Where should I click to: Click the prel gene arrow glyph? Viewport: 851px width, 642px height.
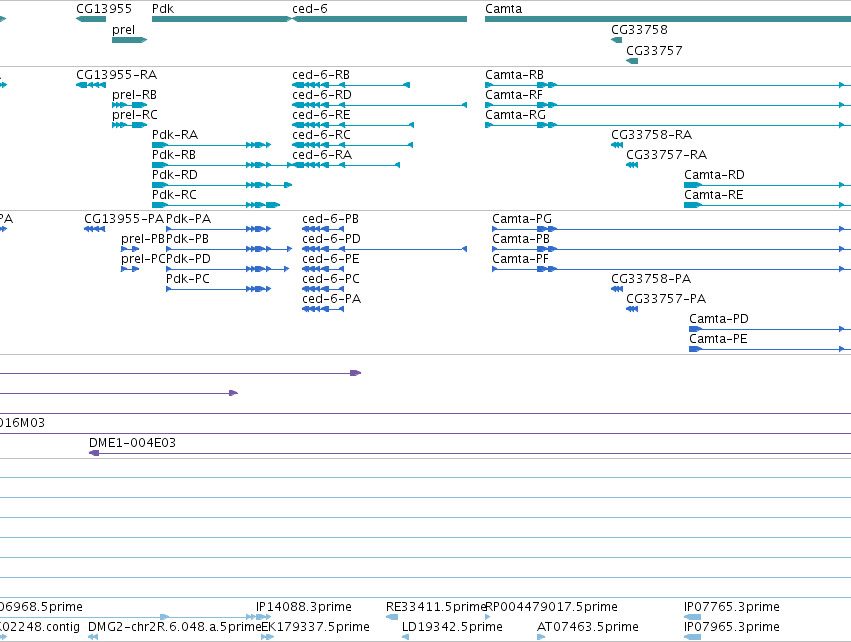(x=129, y=40)
